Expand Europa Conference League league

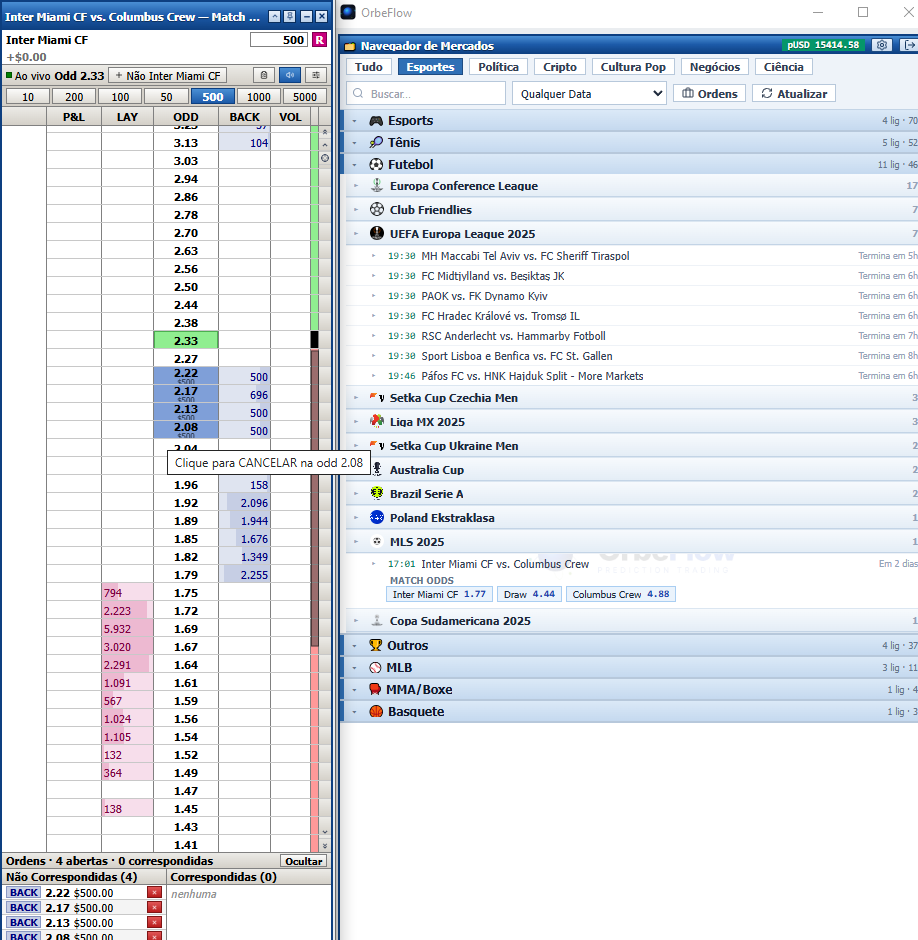coord(356,186)
